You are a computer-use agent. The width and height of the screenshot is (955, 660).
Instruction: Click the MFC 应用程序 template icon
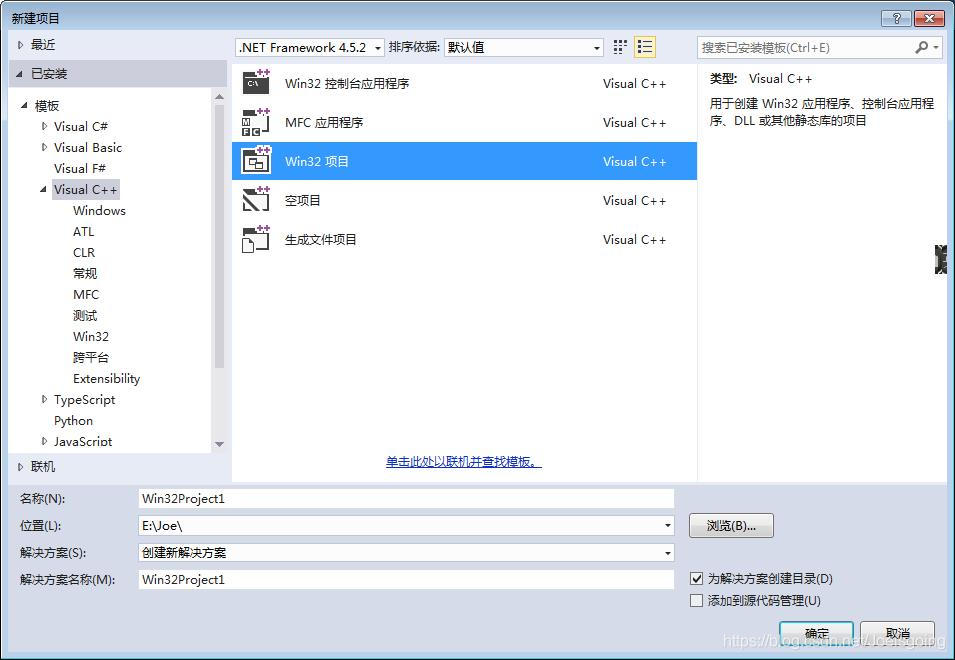(256, 122)
